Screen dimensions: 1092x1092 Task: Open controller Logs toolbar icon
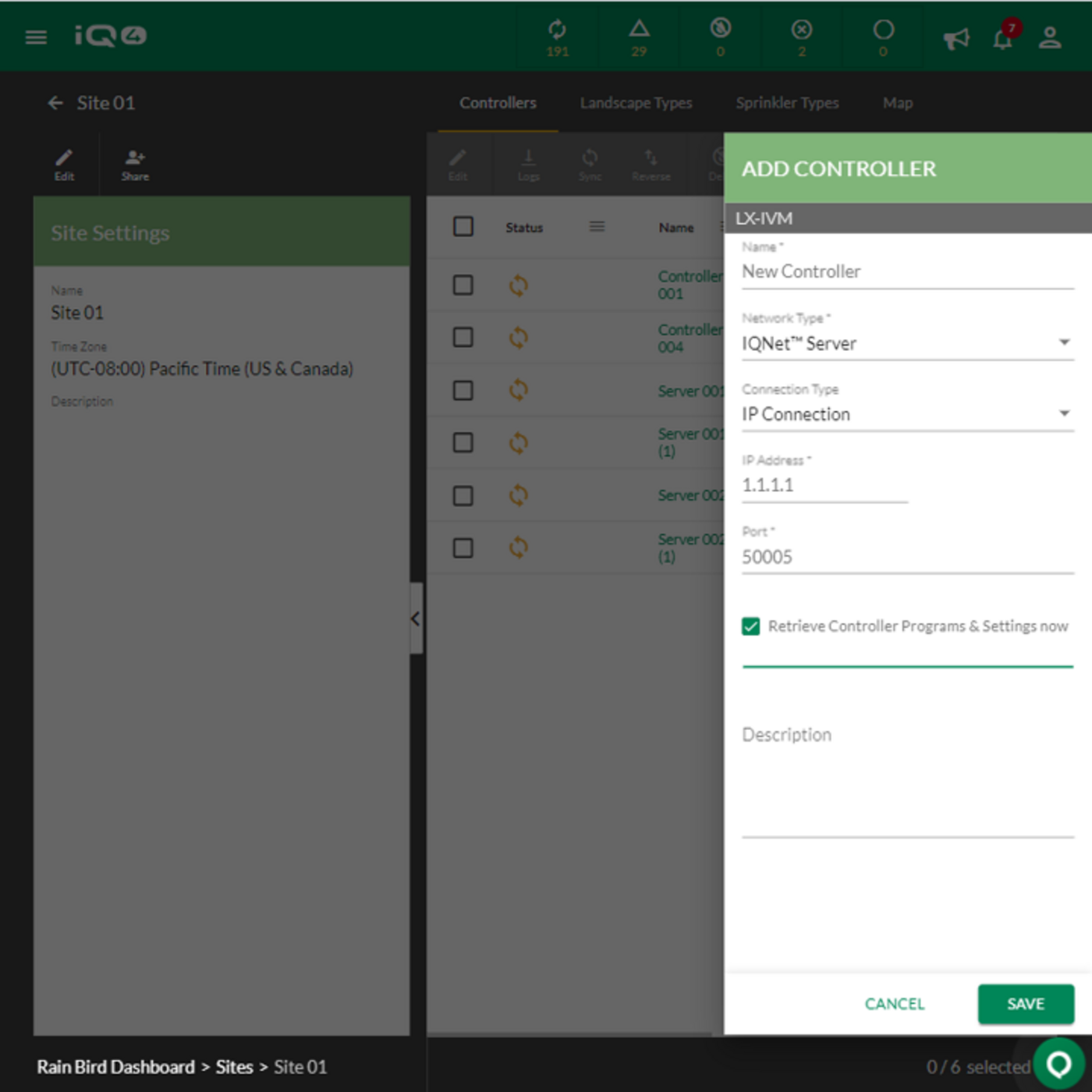[x=528, y=165]
